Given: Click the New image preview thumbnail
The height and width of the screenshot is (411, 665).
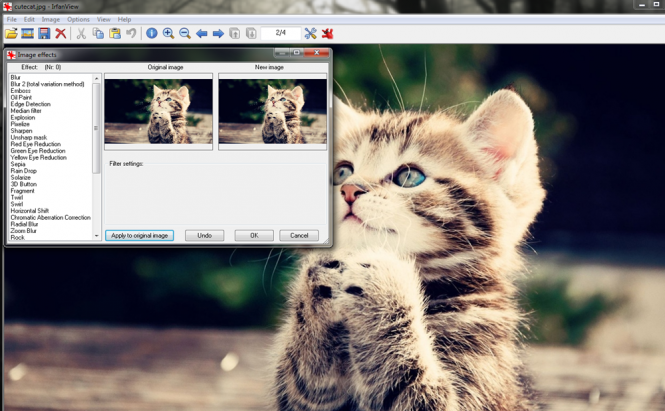Looking at the screenshot, I should pyautogui.click(x=273, y=112).
